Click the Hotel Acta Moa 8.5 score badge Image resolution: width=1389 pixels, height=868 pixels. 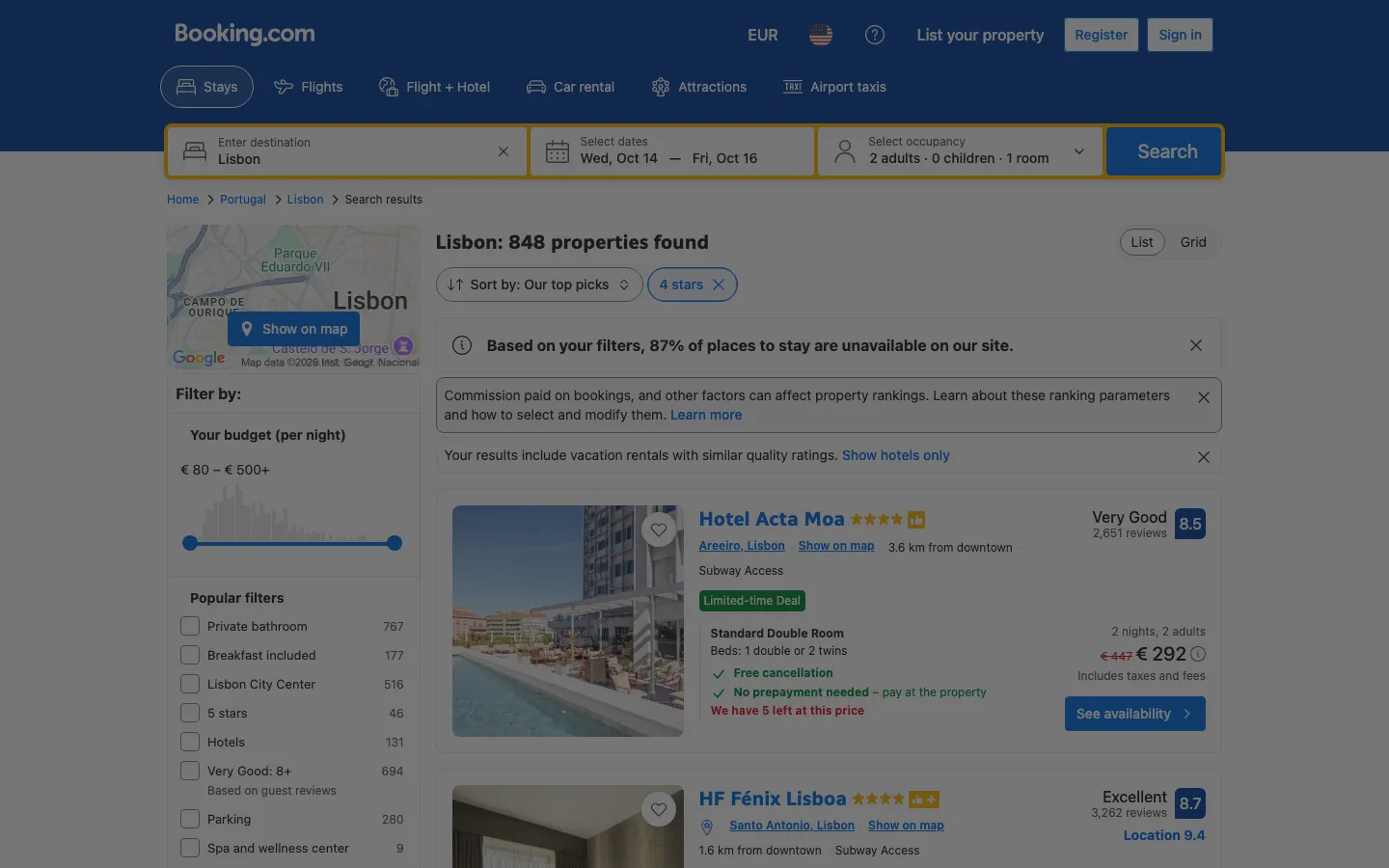1190,524
